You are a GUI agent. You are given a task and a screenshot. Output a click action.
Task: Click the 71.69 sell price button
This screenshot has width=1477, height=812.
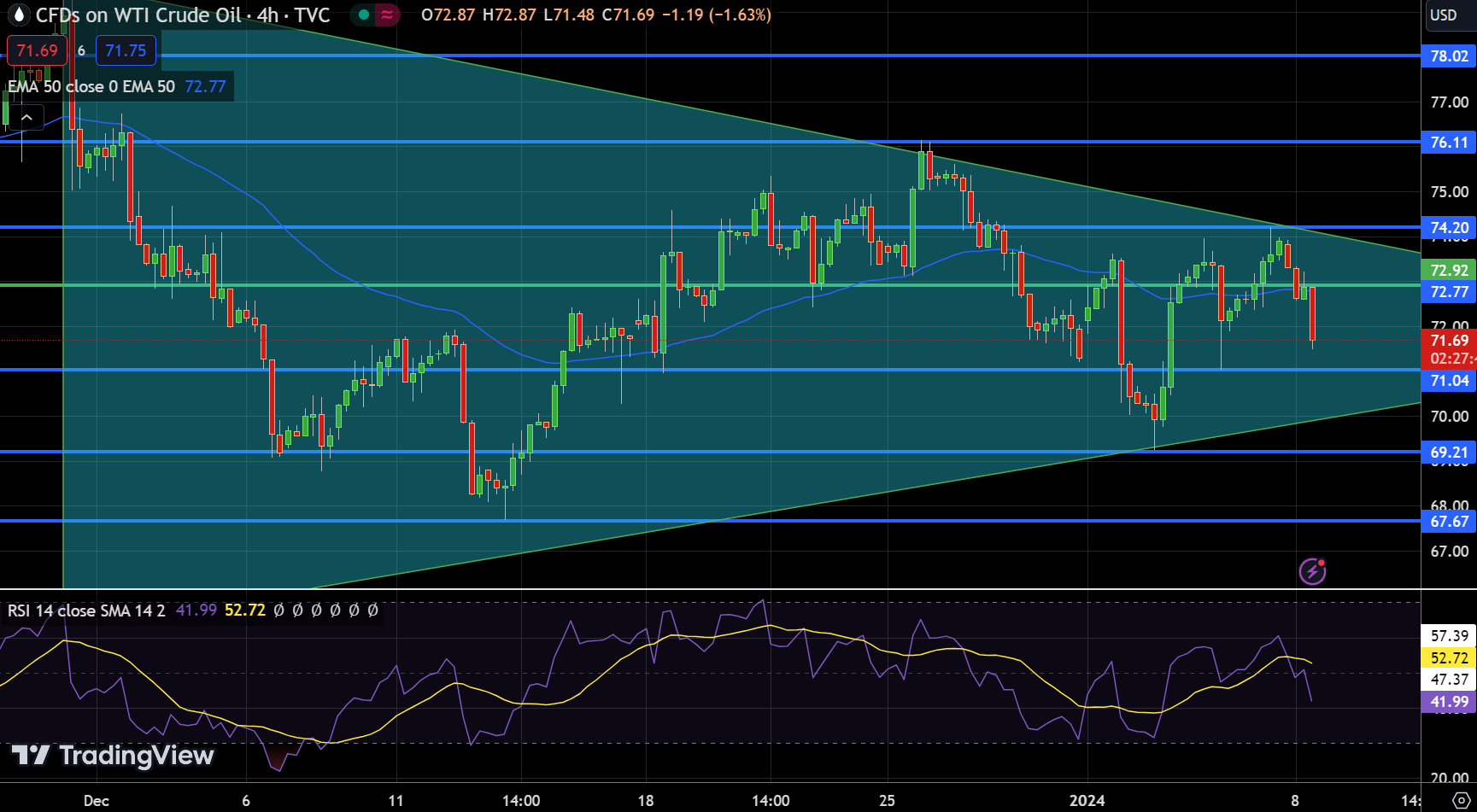click(x=37, y=50)
